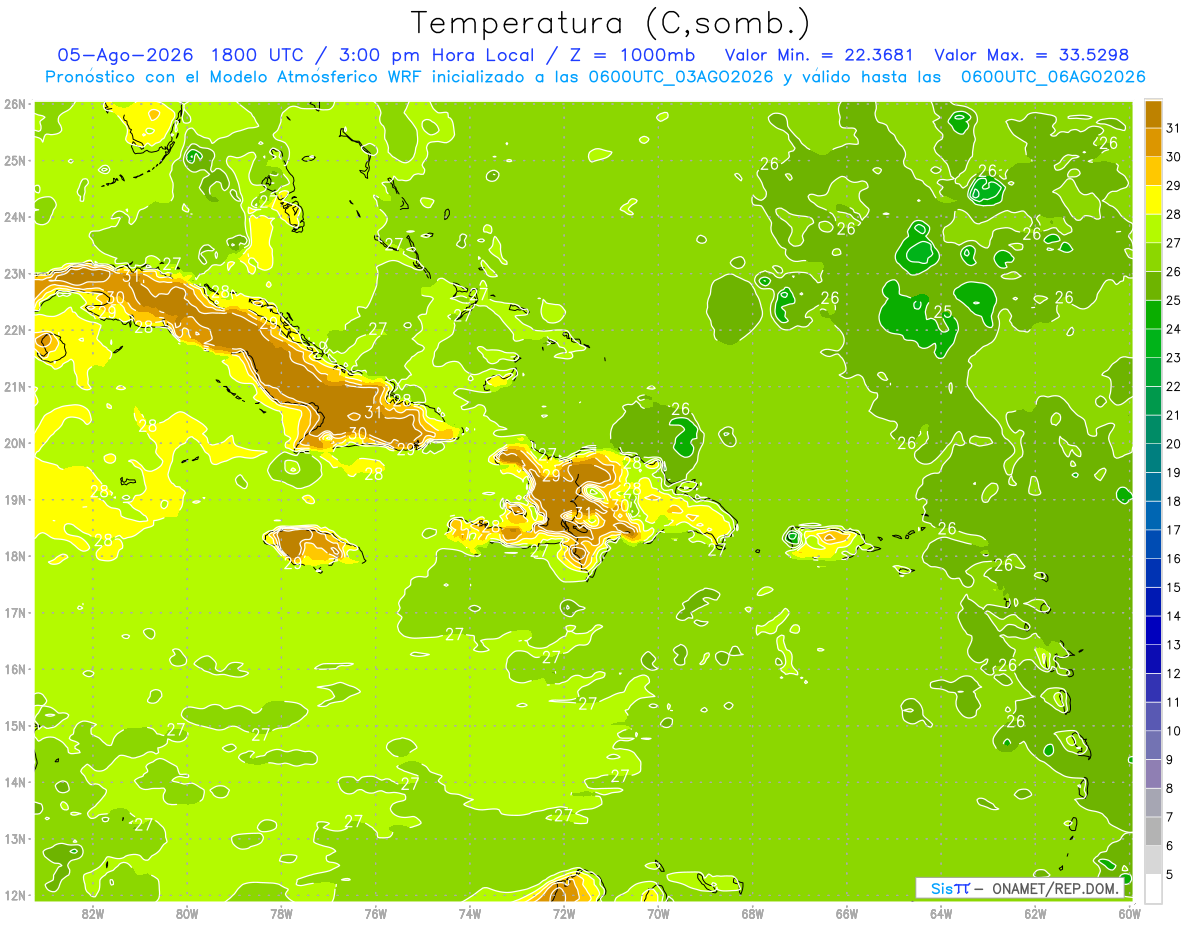Click the 16N latitude axis label
The height and width of the screenshot is (927, 1200).
15,669
